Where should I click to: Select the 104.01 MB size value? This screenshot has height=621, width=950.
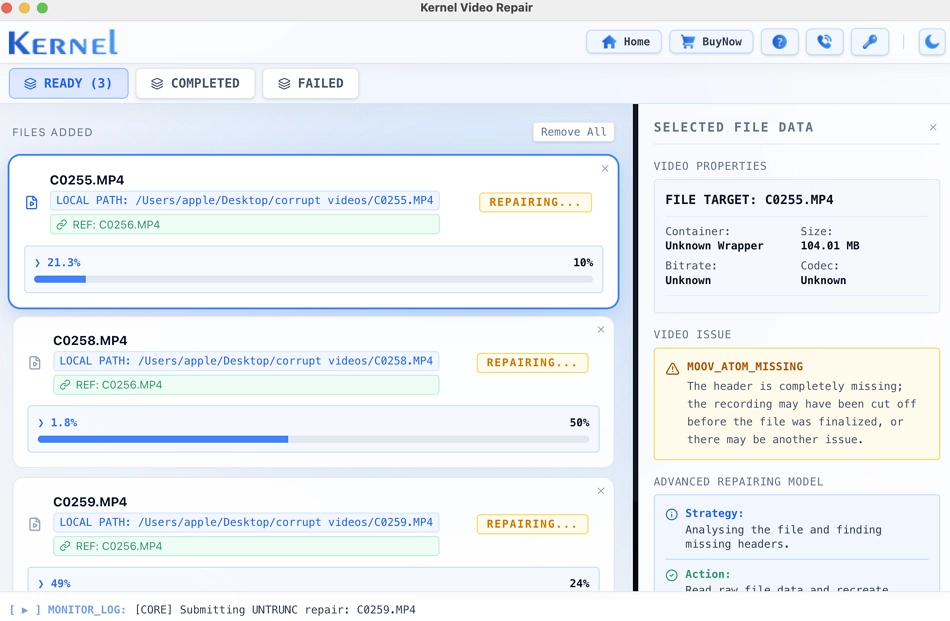coord(829,245)
